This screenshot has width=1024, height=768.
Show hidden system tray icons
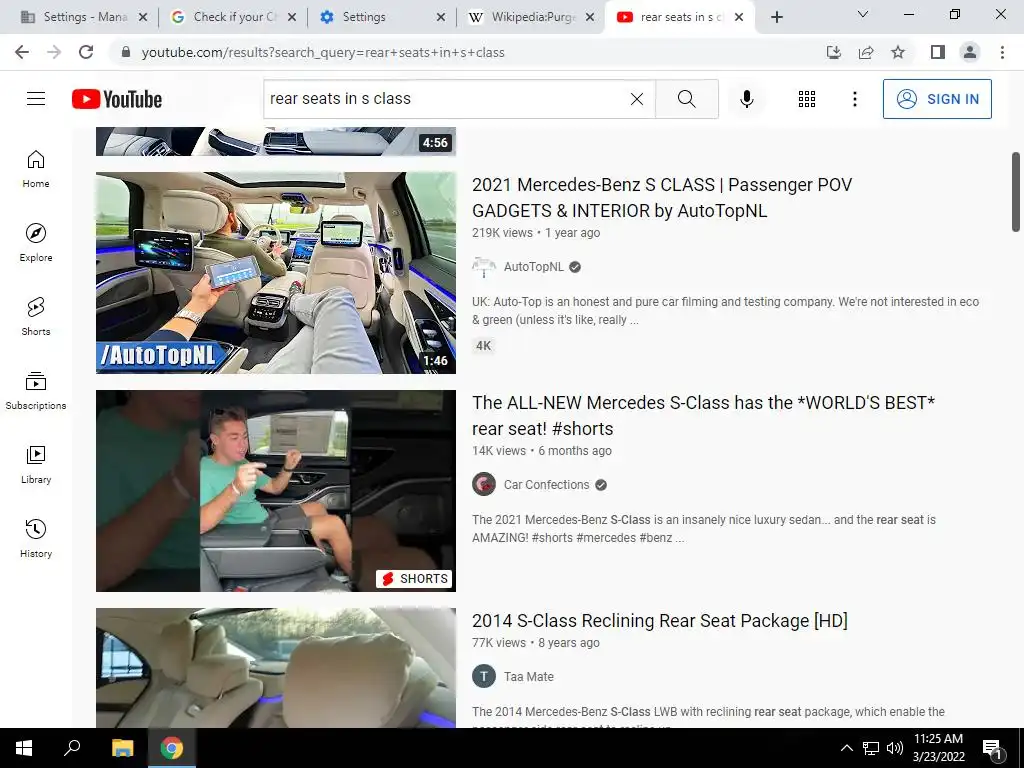coord(846,748)
